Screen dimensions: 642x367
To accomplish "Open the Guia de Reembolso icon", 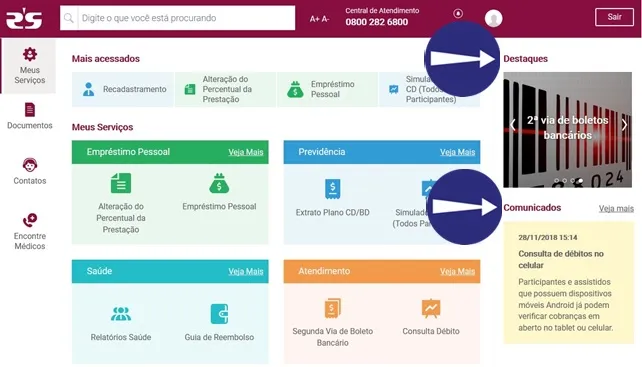I will [219, 314].
